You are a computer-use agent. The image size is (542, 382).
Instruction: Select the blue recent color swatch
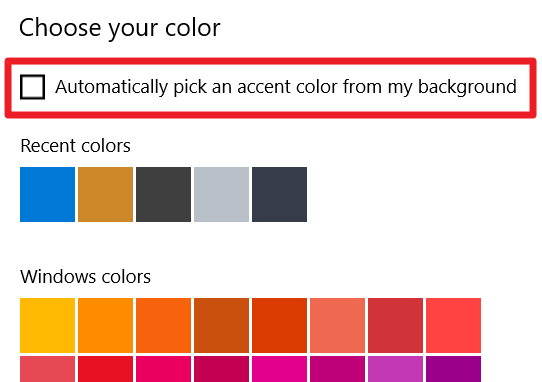47,194
